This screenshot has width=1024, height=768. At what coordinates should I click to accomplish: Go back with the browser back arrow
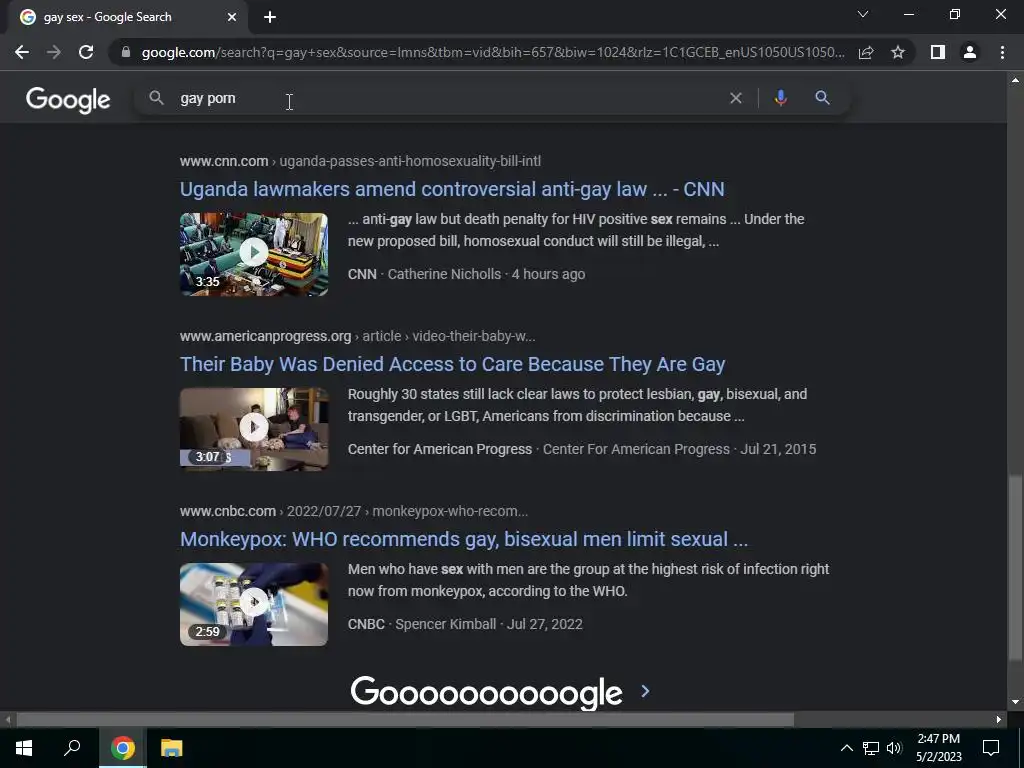click(x=22, y=52)
